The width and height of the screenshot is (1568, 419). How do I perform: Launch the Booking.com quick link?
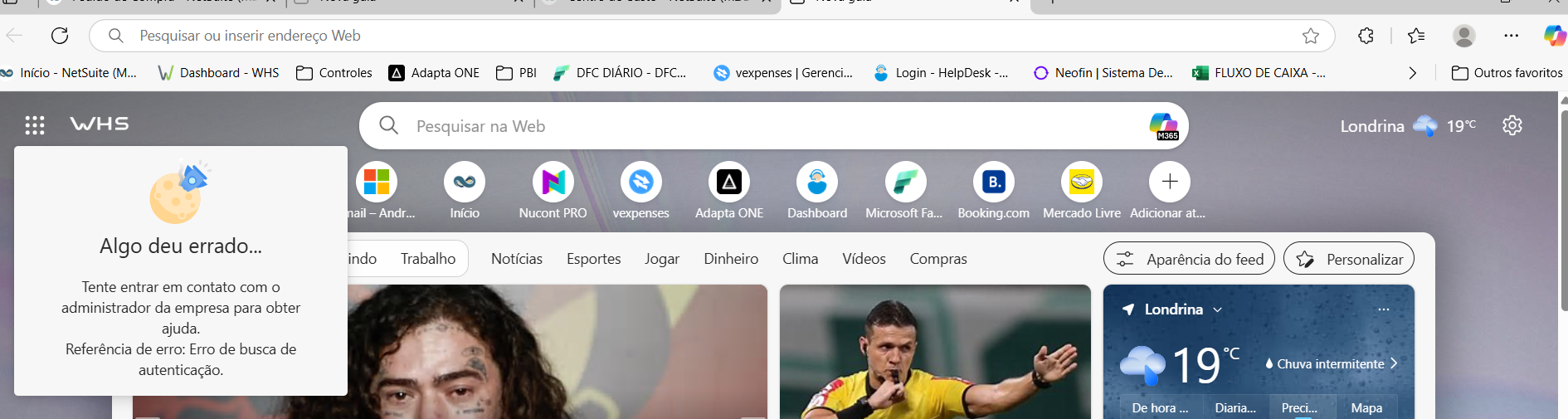(x=993, y=183)
